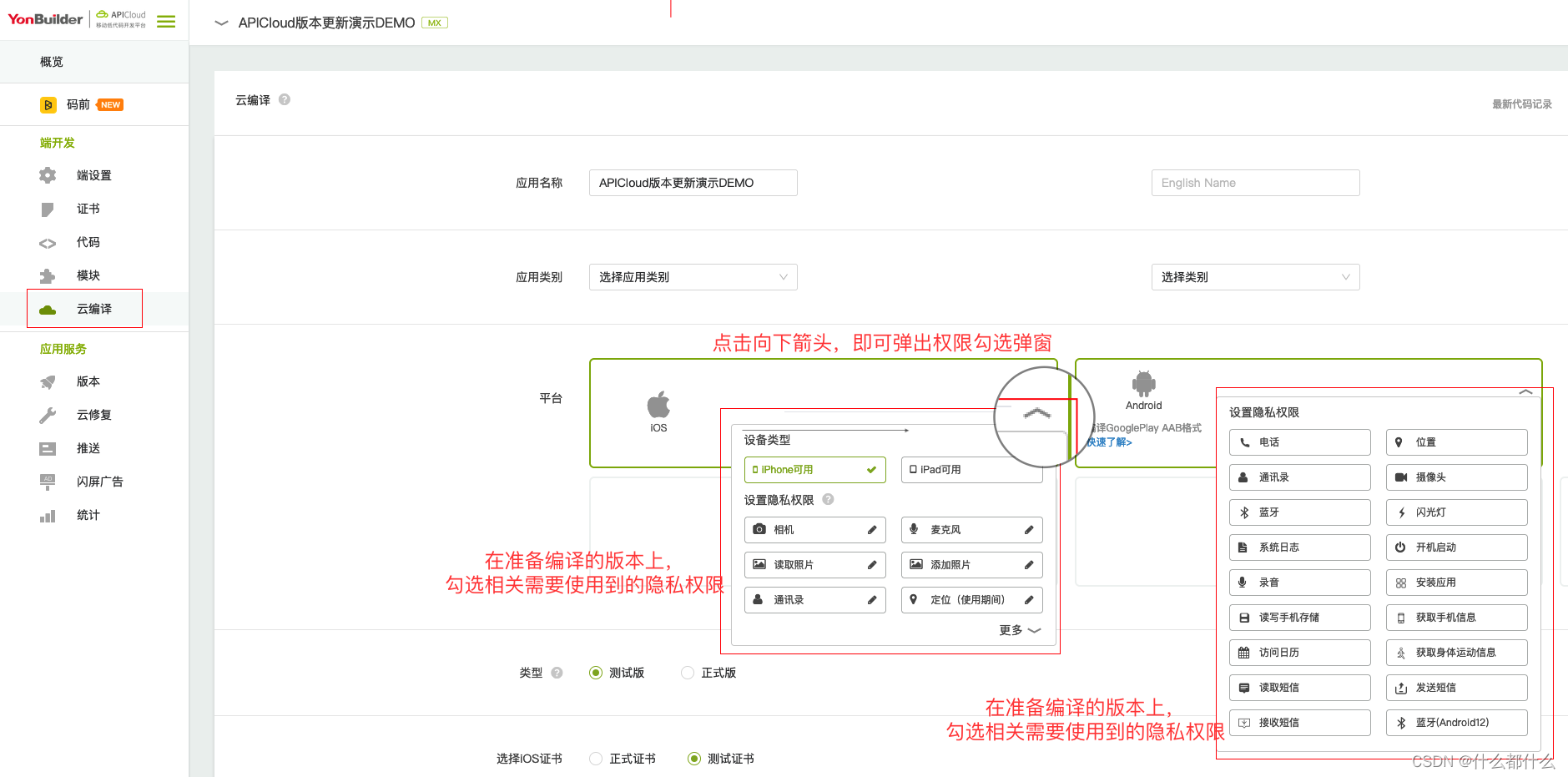Click the 模块 puzzle piece icon
The height and width of the screenshot is (777, 1568).
[48, 276]
